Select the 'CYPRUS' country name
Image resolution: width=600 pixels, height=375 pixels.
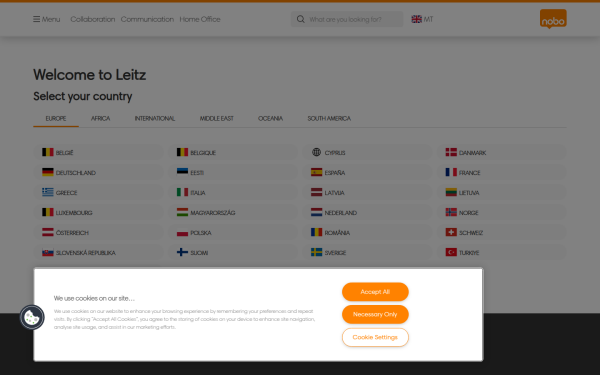pyautogui.click(x=335, y=153)
